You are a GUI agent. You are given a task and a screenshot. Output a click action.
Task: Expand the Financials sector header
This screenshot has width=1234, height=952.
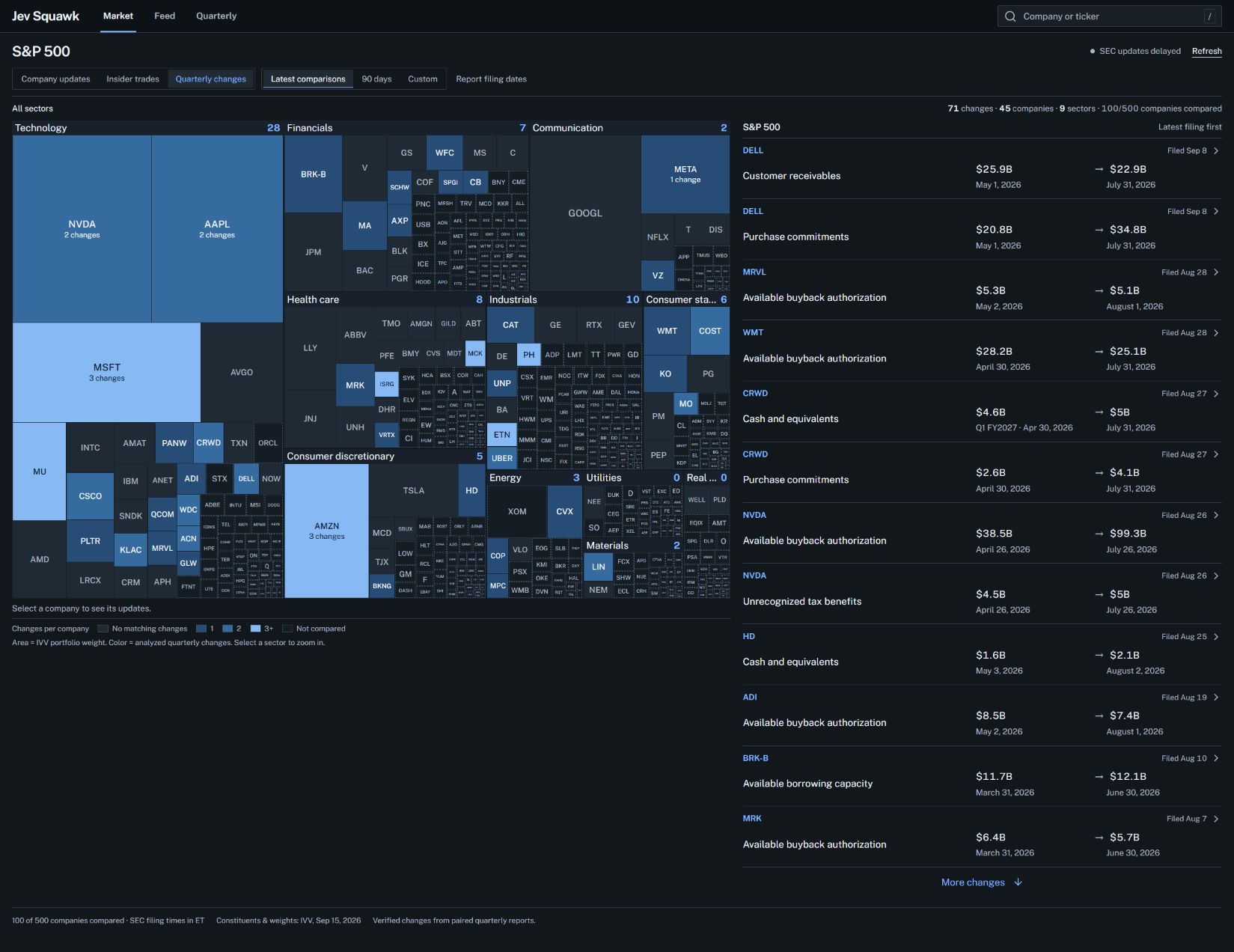pyautogui.click(x=406, y=128)
